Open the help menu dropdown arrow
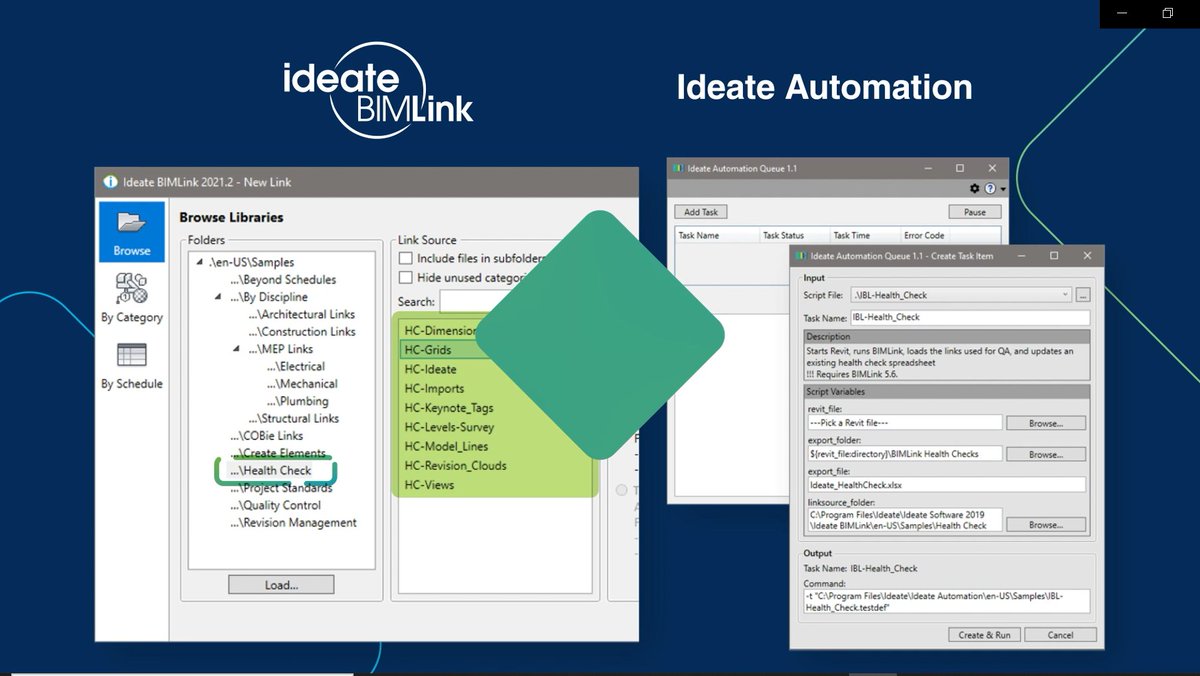The height and width of the screenshot is (676, 1200). (x=1002, y=189)
